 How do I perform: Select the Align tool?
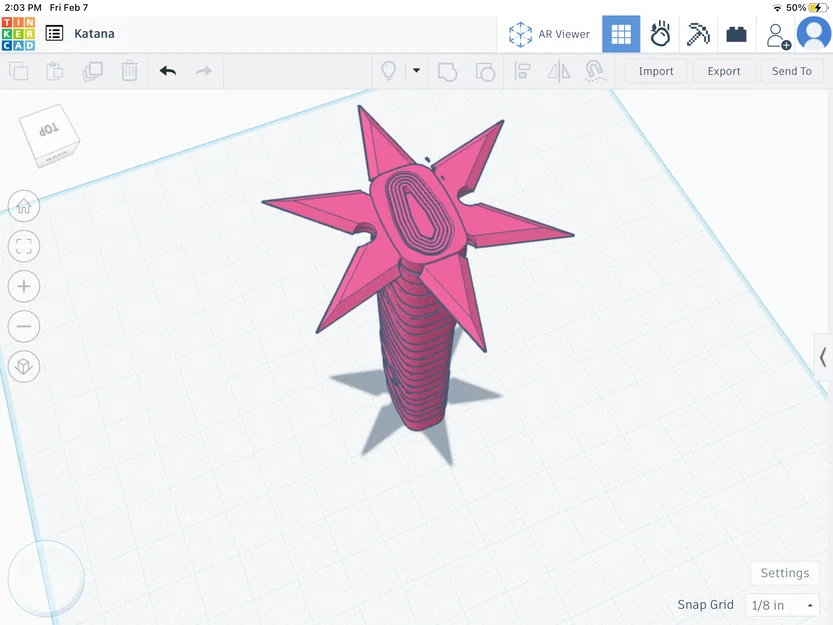pos(522,71)
